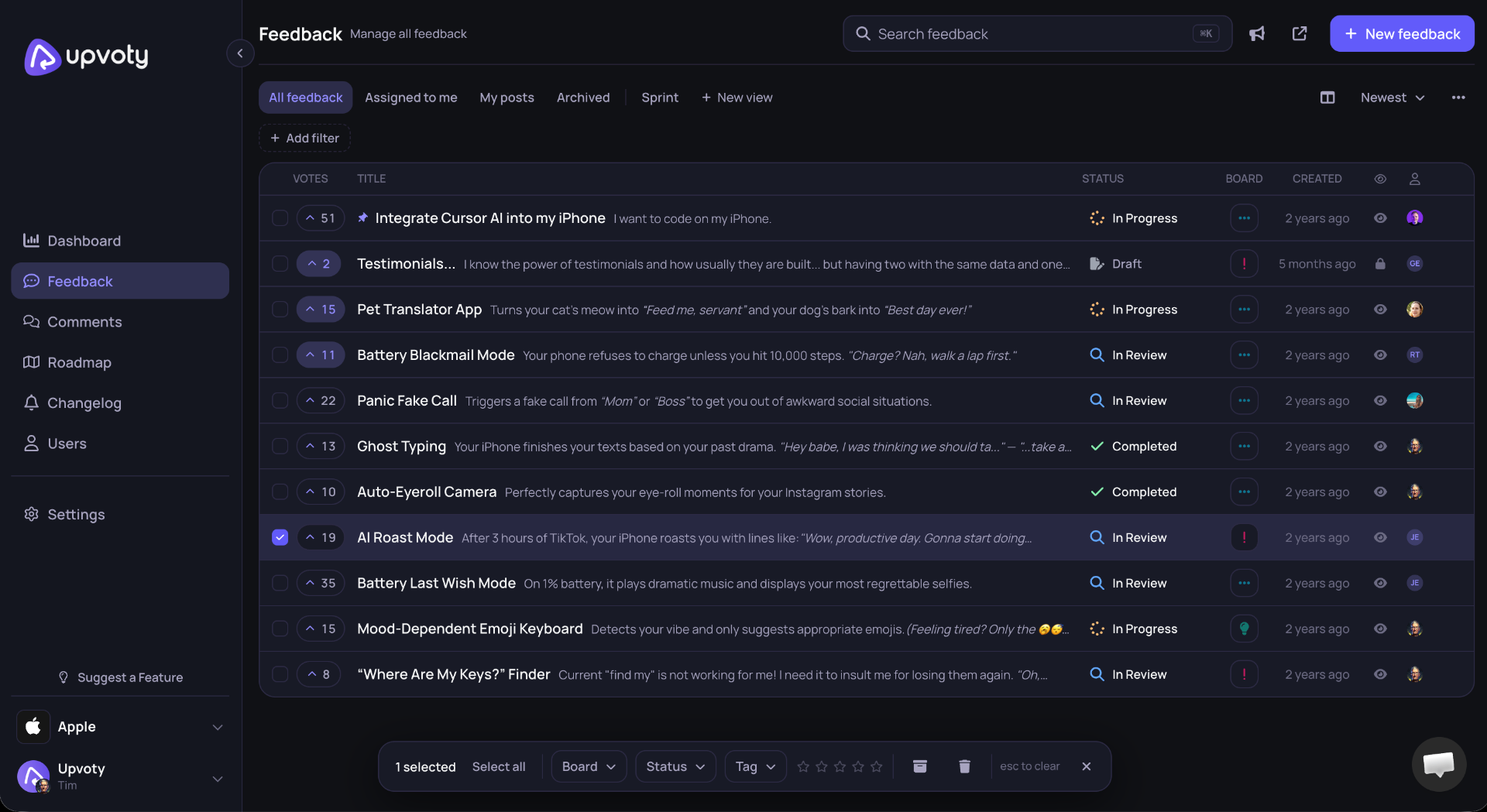1487x812 pixels.
Task: Uncheck the AI Roast Mode checkbox
Action: pos(280,537)
